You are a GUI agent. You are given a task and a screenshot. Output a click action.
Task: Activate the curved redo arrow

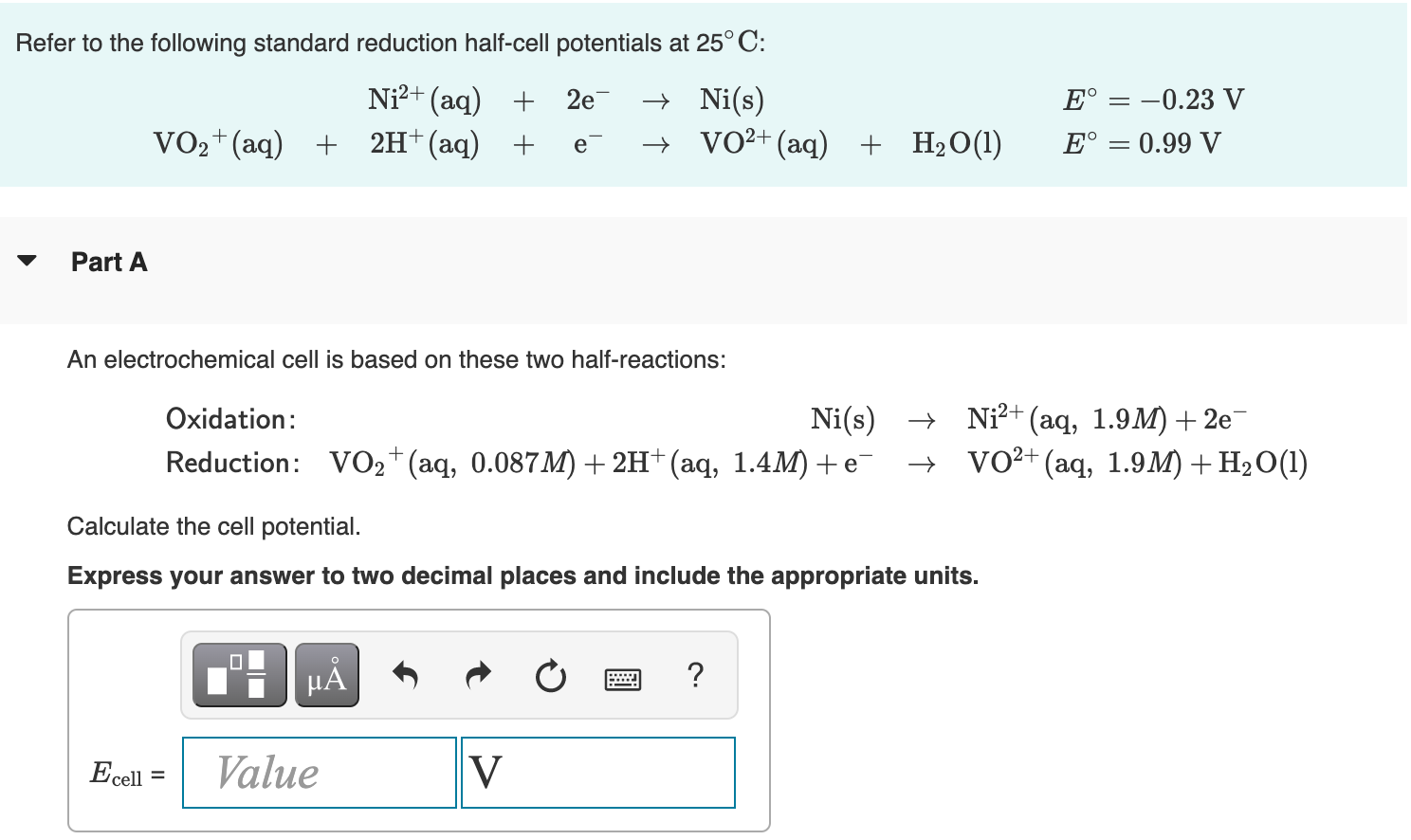point(477,675)
